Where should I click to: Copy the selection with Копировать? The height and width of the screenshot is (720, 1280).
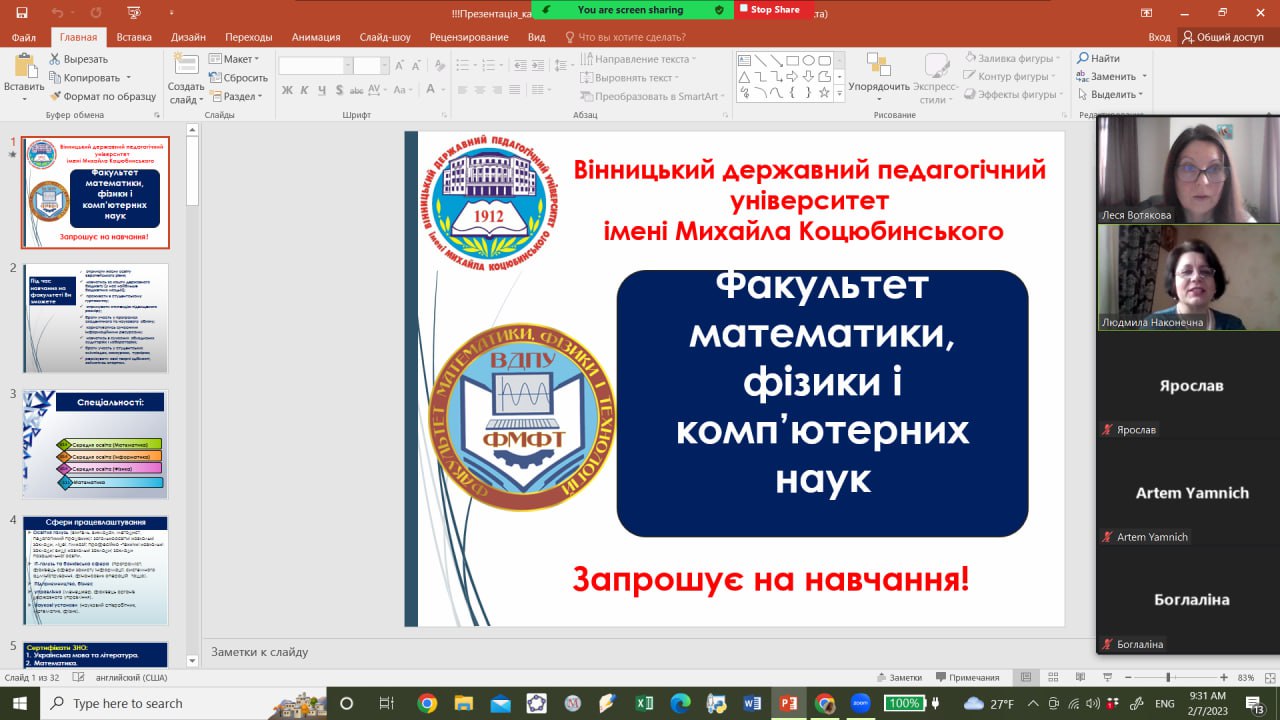(x=86, y=77)
